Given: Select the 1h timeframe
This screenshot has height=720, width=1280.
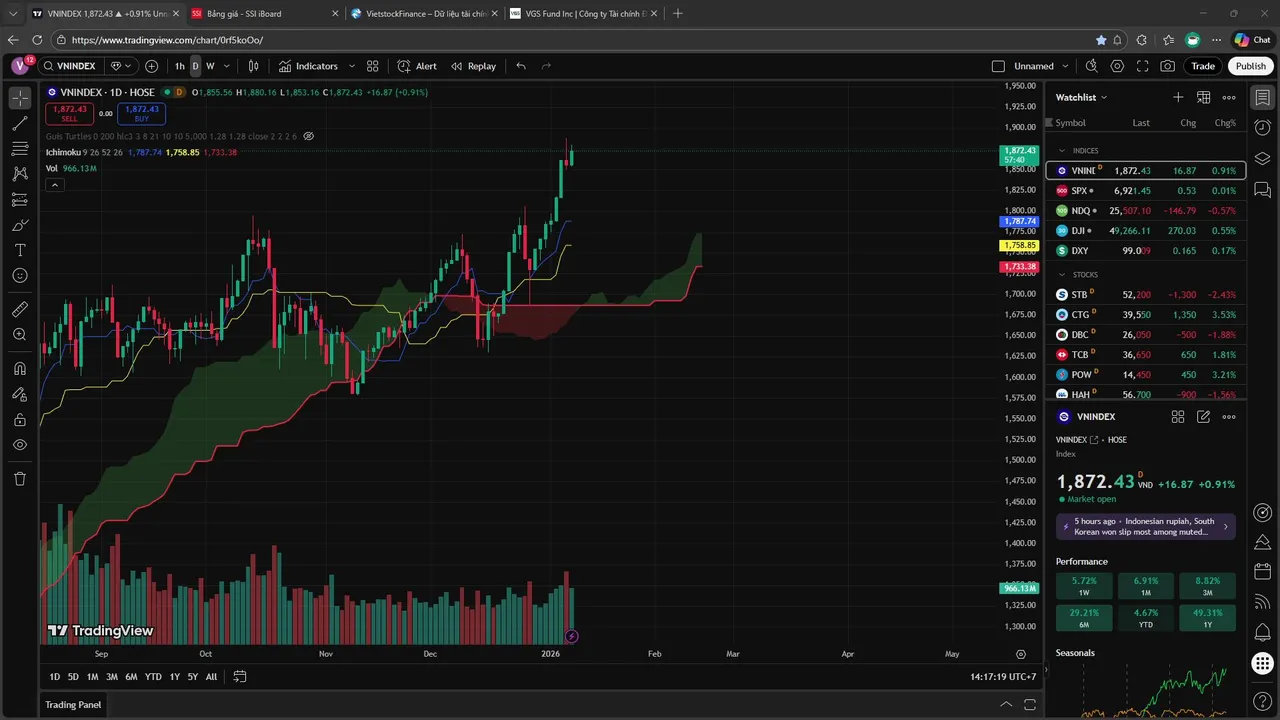Looking at the screenshot, I should (180, 66).
